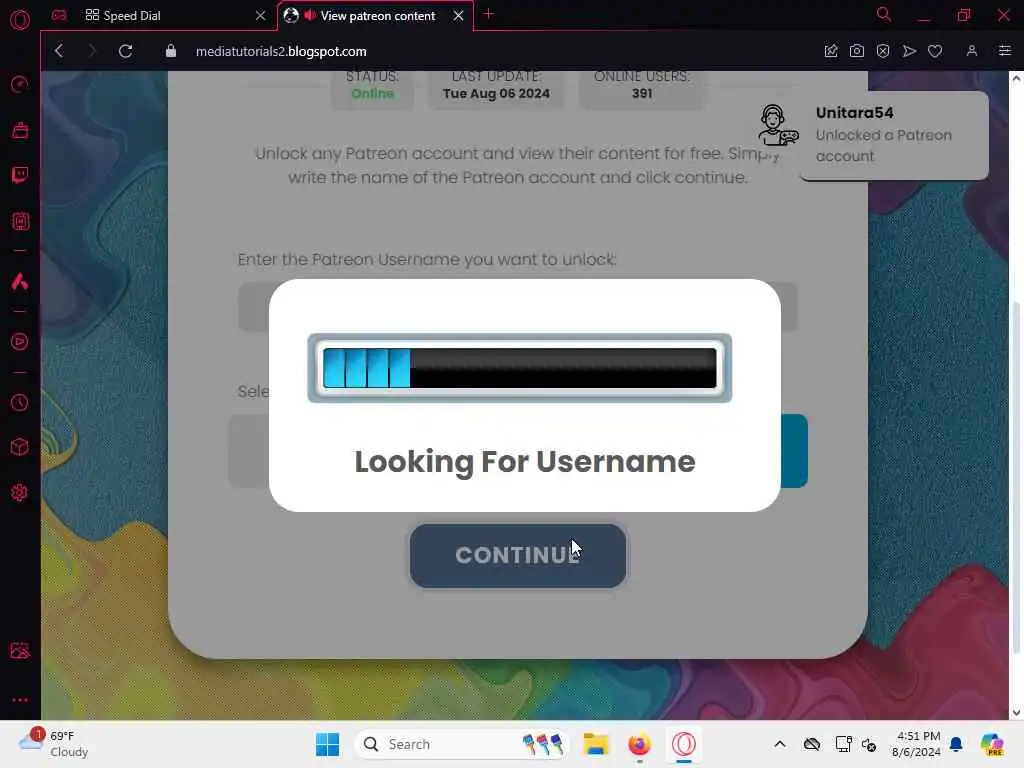Open Copilot preview taskbar icon

coord(991,744)
